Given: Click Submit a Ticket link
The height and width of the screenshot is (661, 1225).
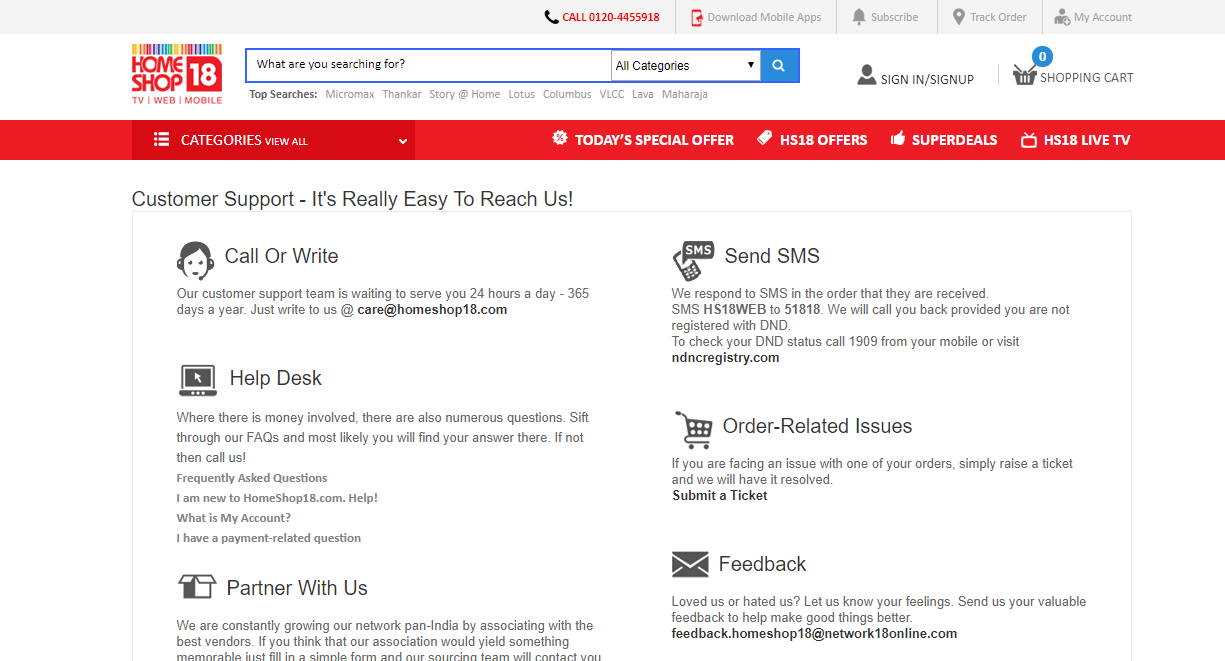Looking at the screenshot, I should pos(720,496).
